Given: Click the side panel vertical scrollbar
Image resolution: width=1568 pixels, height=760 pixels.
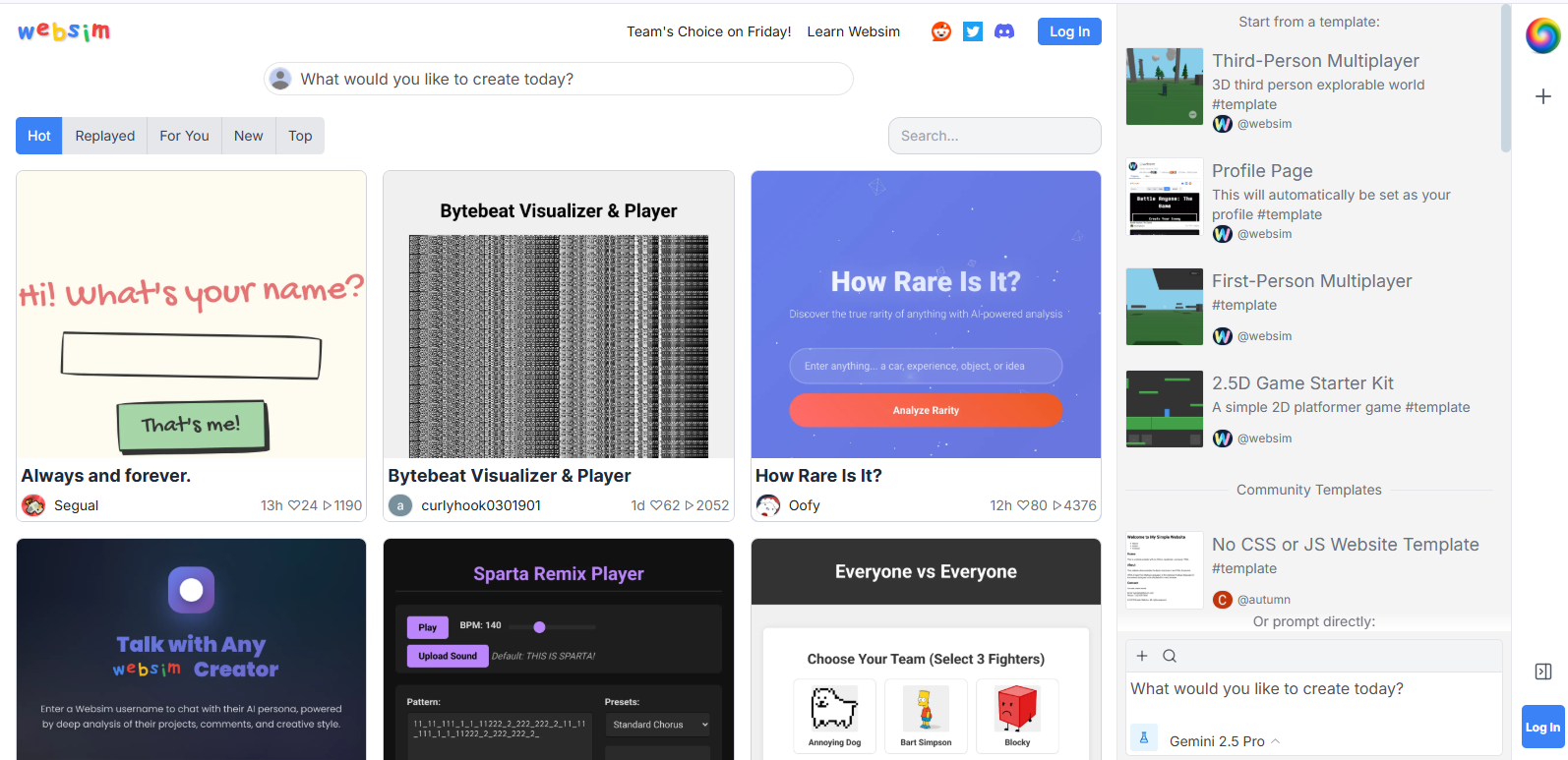Looking at the screenshot, I should pyautogui.click(x=1505, y=79).
